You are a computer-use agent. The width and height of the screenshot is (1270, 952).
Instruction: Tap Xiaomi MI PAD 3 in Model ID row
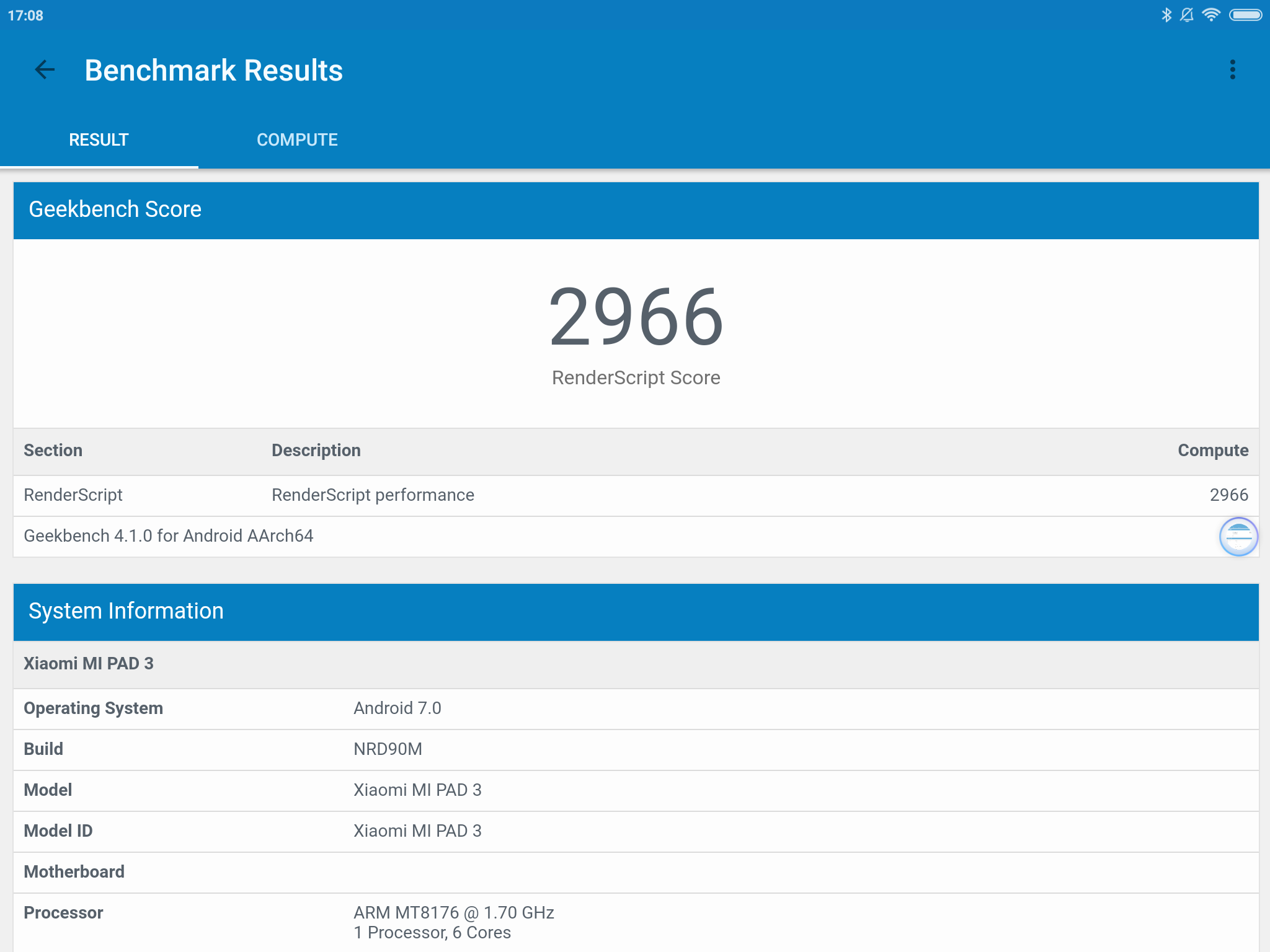pos(417,831)
